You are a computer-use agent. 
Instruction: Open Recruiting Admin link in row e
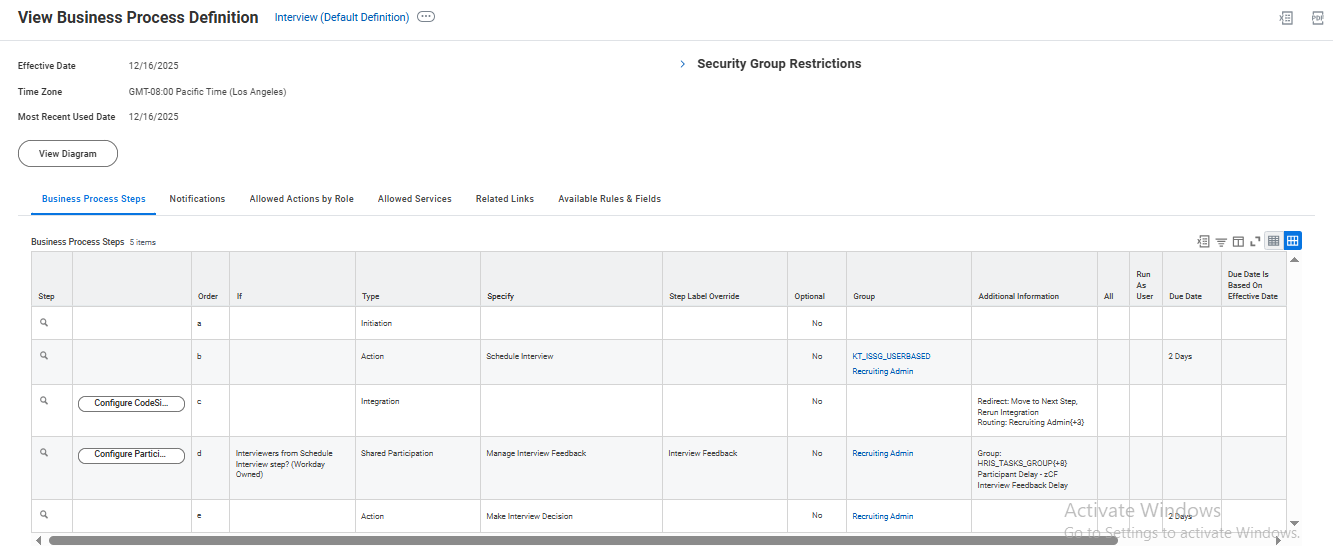tap(882, 516)
